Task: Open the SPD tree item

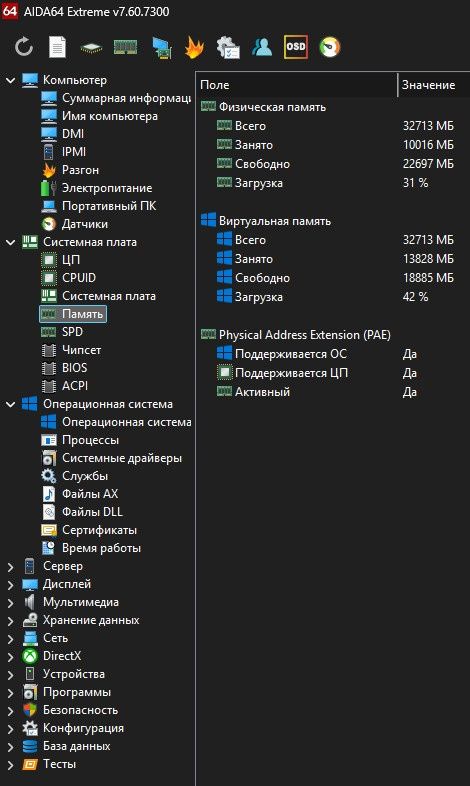Action: (62, 332)
